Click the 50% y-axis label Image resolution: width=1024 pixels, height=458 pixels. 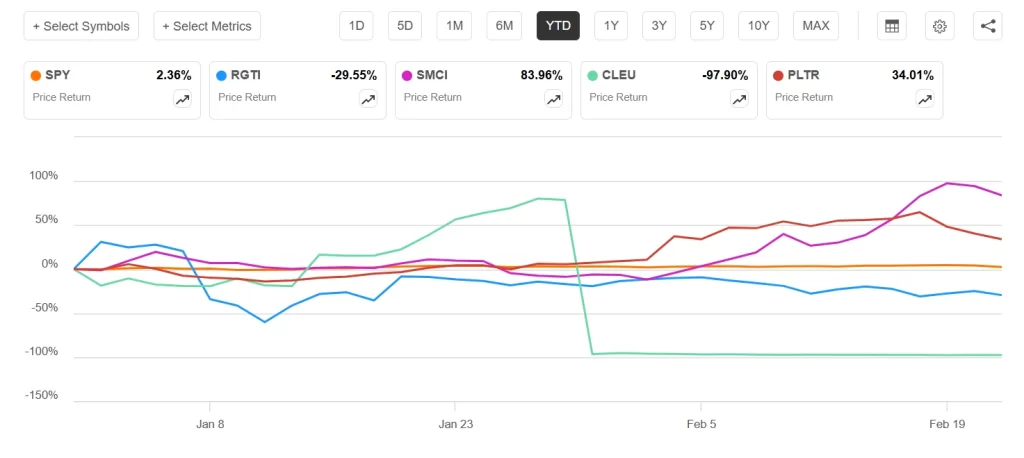(46, 220)
